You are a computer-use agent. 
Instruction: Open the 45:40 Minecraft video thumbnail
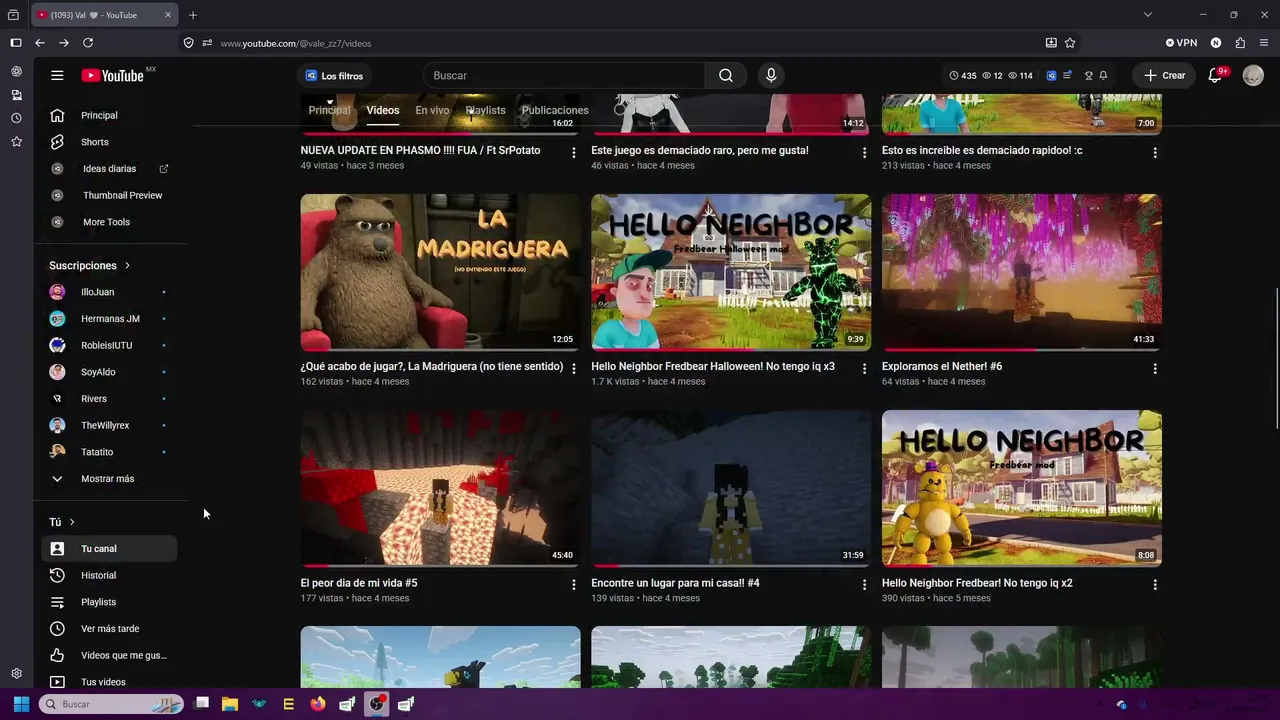coord(440,488)
